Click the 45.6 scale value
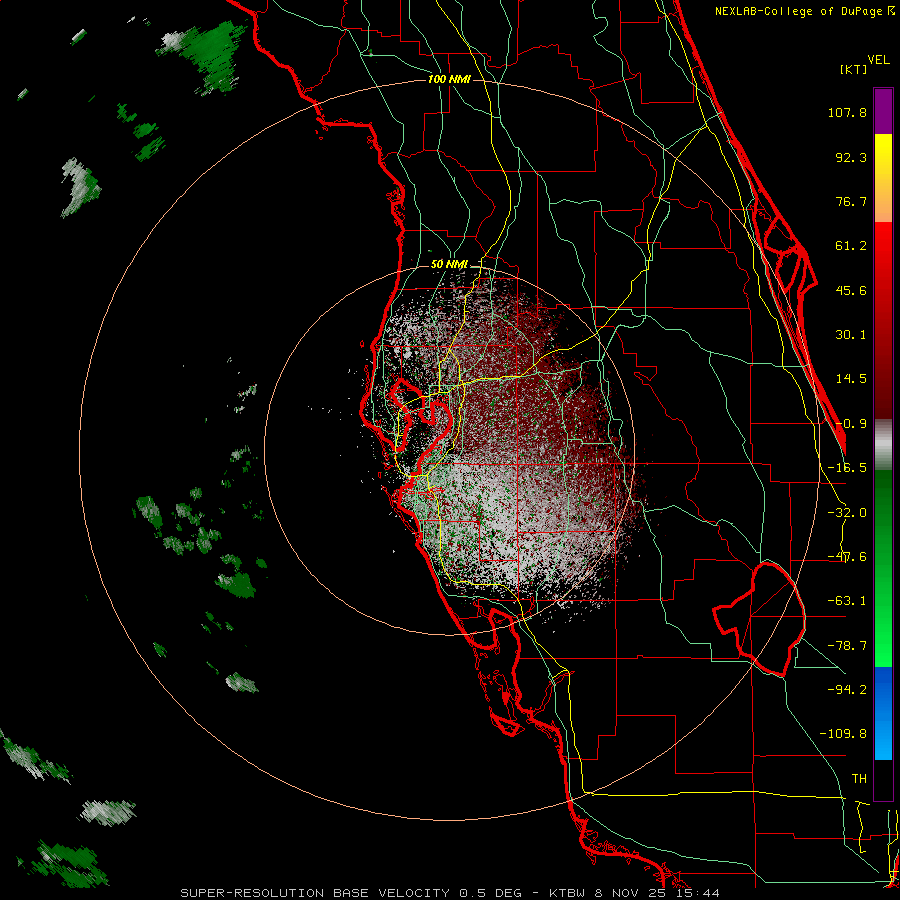900x900 pixels. (851, 290)
